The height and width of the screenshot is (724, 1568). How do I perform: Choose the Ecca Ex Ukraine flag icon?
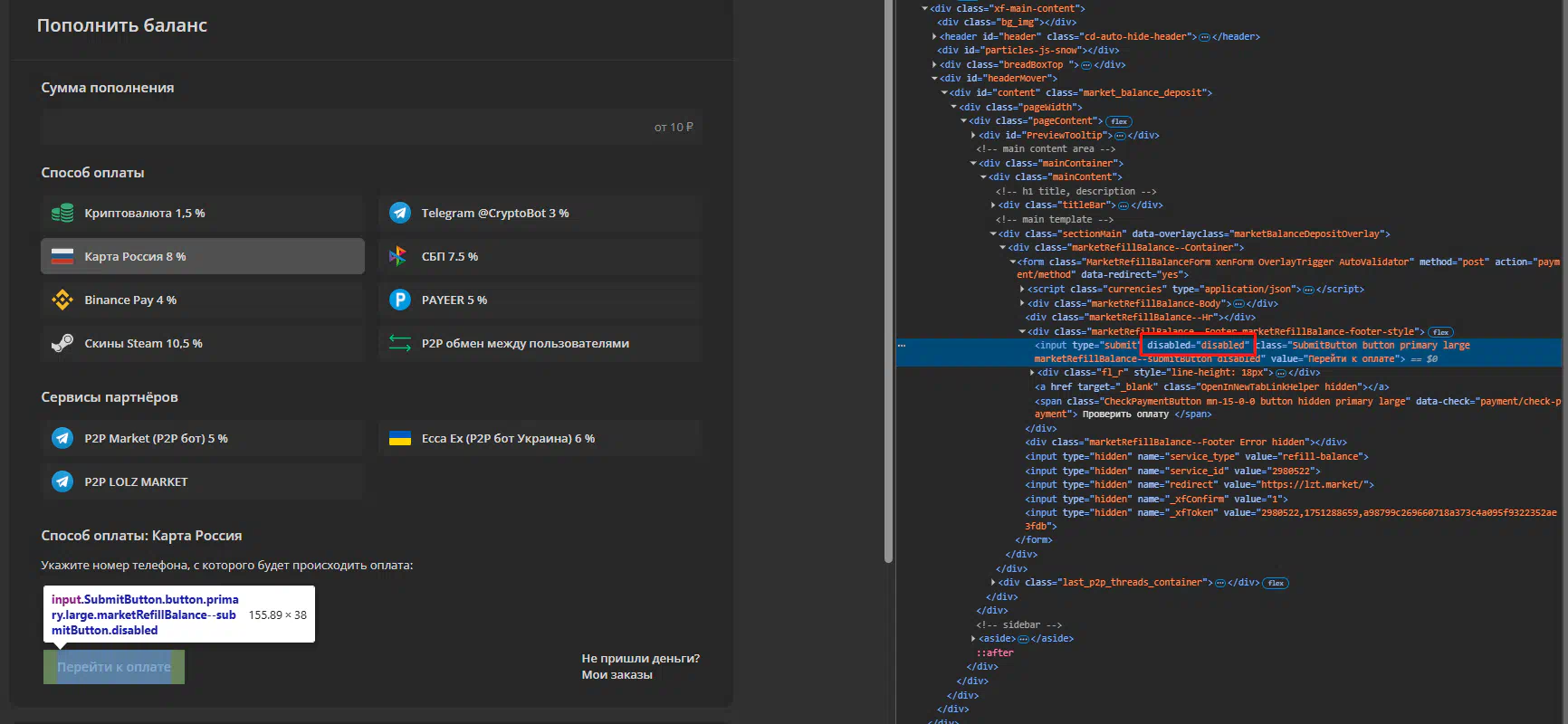point(400,438)
